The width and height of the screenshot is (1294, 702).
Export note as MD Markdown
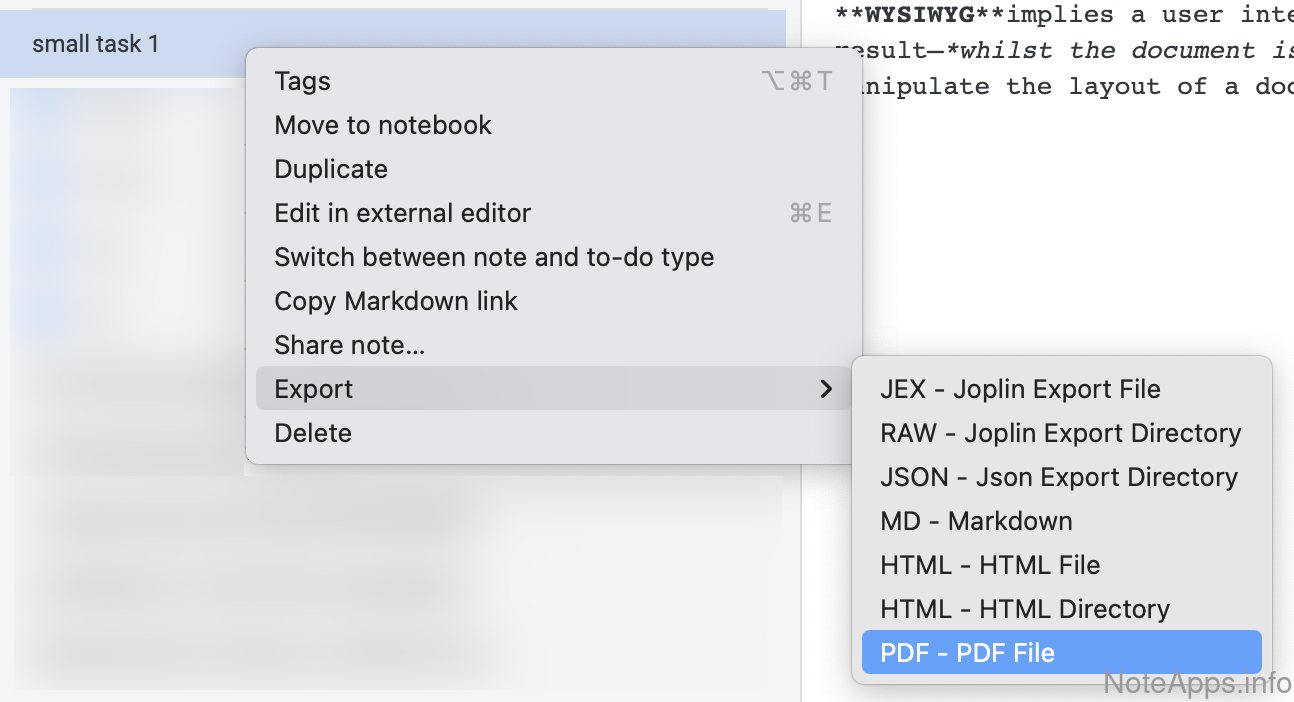[x=976, y=522]
